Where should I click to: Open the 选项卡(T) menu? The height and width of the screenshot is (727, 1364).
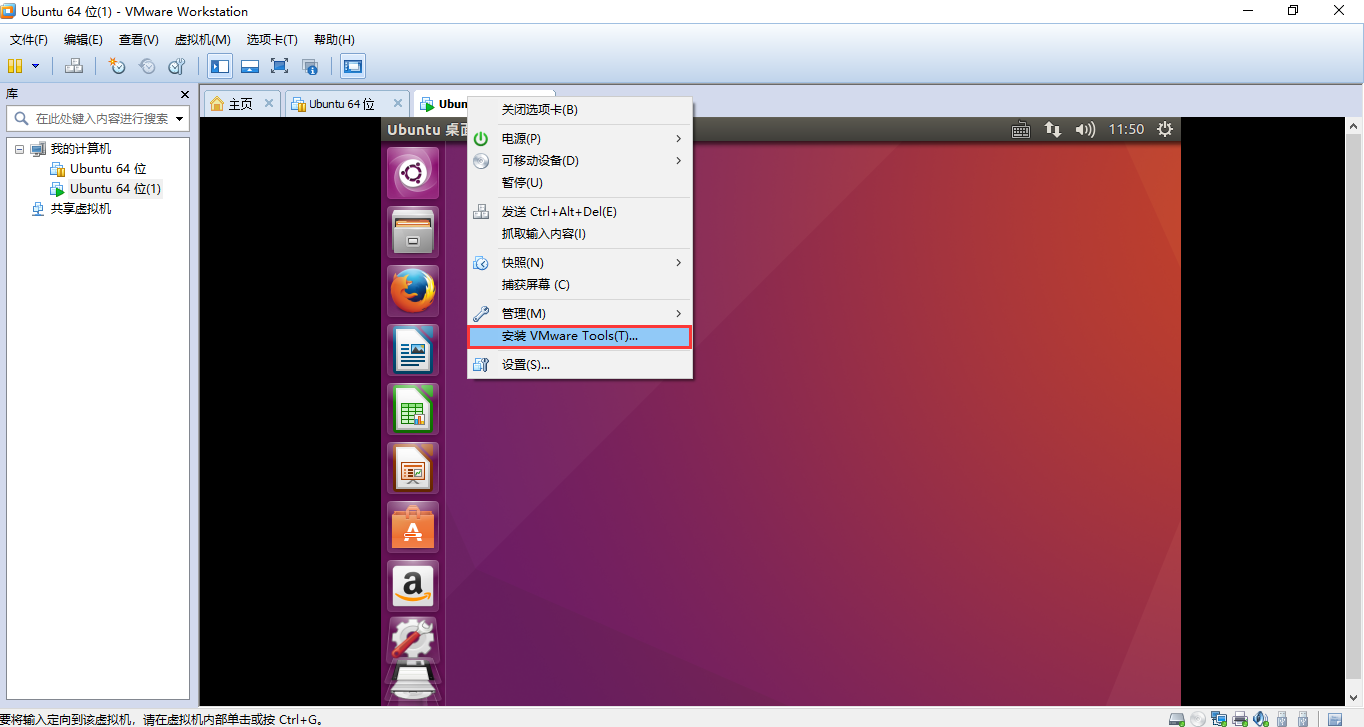pyautogui.click(x=272, y=40)
